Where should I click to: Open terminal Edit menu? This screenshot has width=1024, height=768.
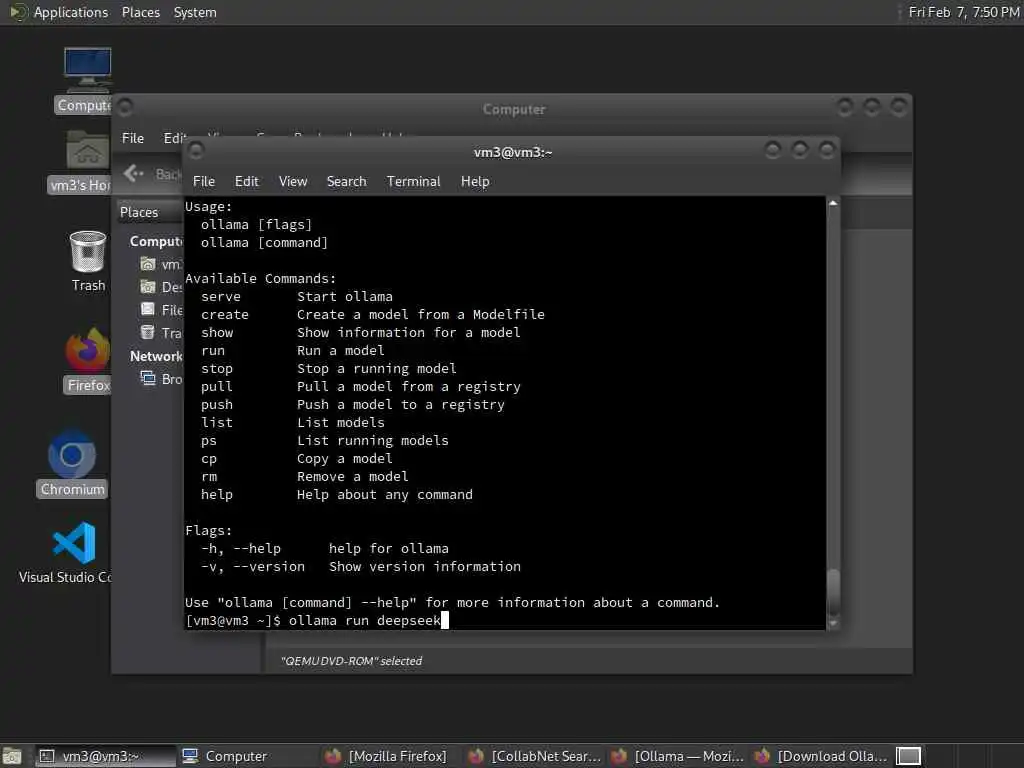pos(246,182)
